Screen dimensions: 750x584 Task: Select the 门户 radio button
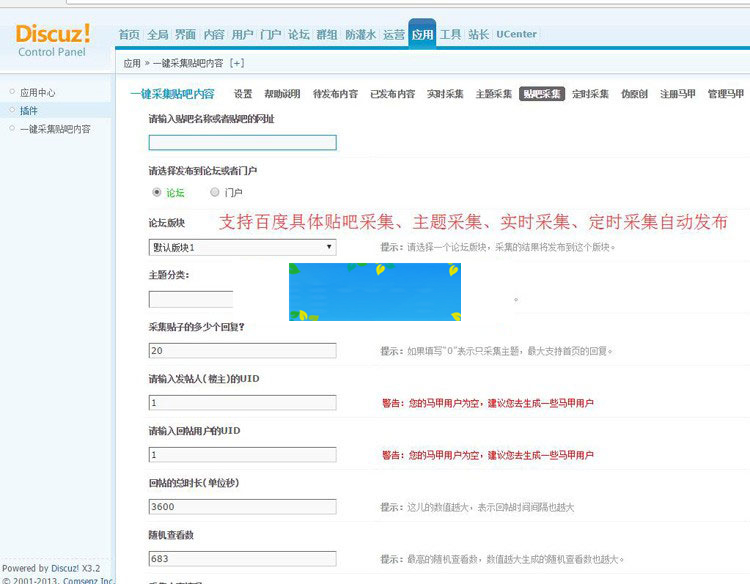(215, 192)
